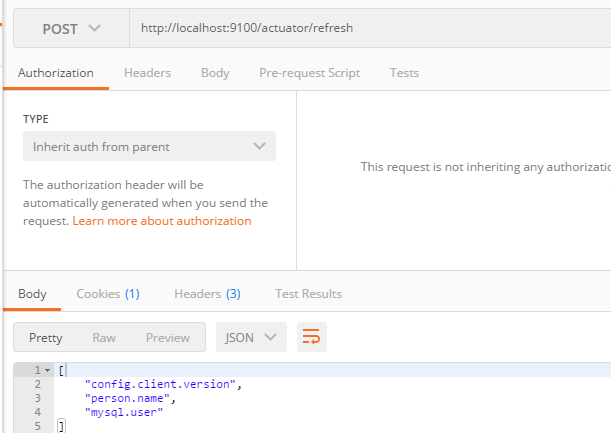Click the TYPE label
611x433 pixels.
pos(36,119)
